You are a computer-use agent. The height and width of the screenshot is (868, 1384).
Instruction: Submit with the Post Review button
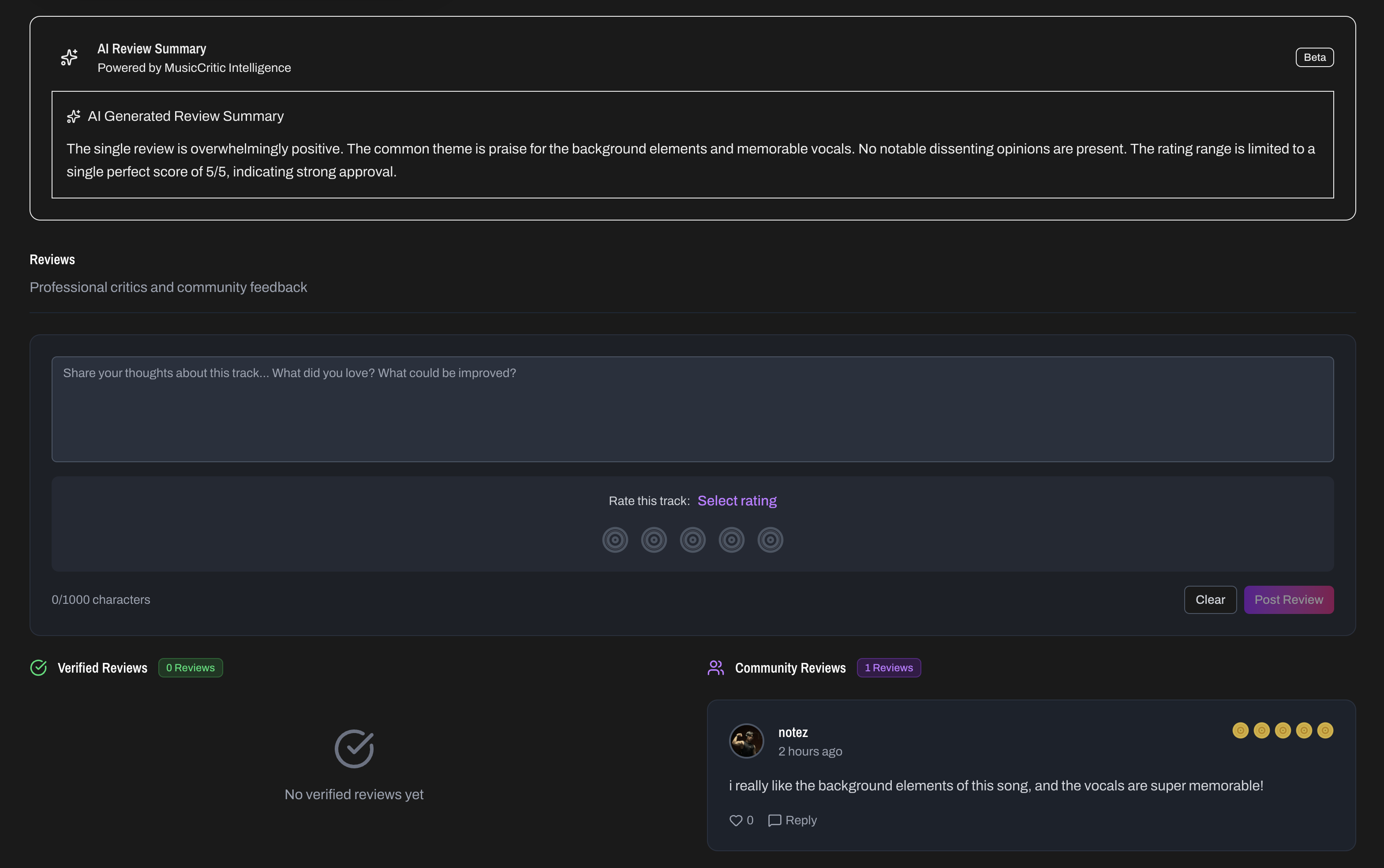tap(1288, 599)
